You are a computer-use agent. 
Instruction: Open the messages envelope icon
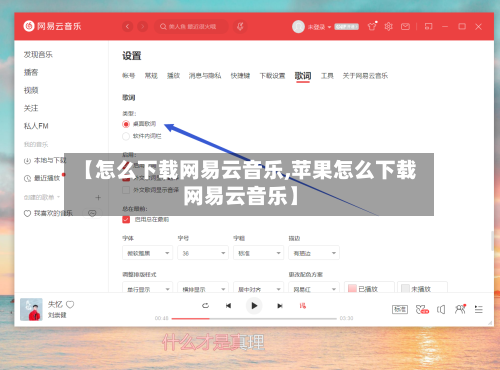click(x=405, y=26)
